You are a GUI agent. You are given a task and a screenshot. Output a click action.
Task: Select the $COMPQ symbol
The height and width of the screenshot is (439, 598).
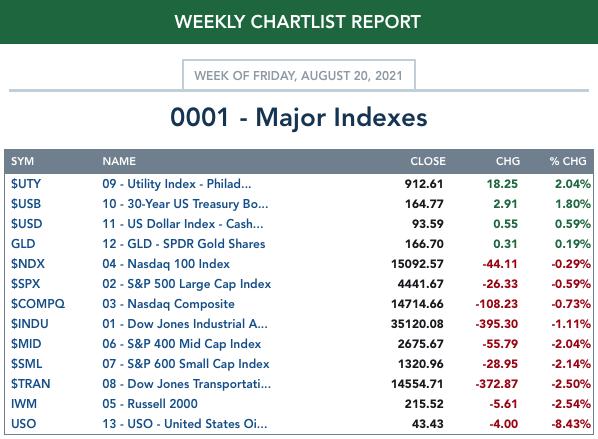[38, 304]
